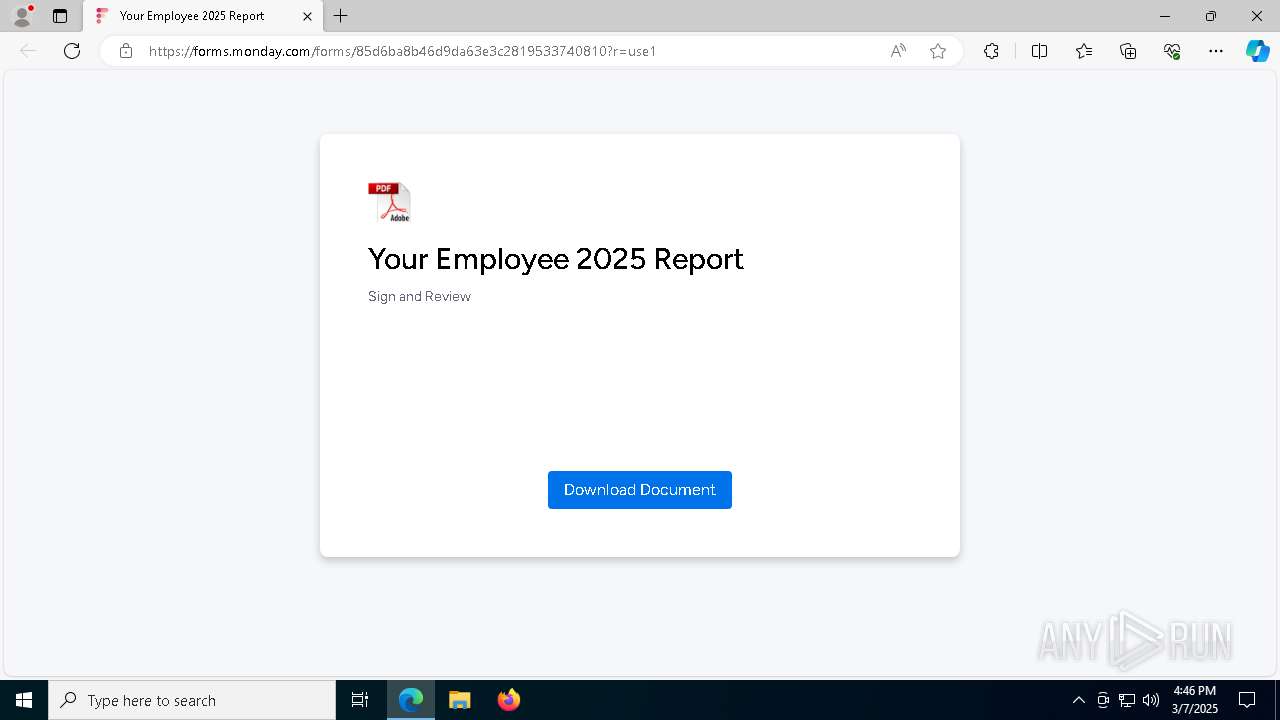
Task: Click the Type here to search box
Action: [x=192, y=700]
